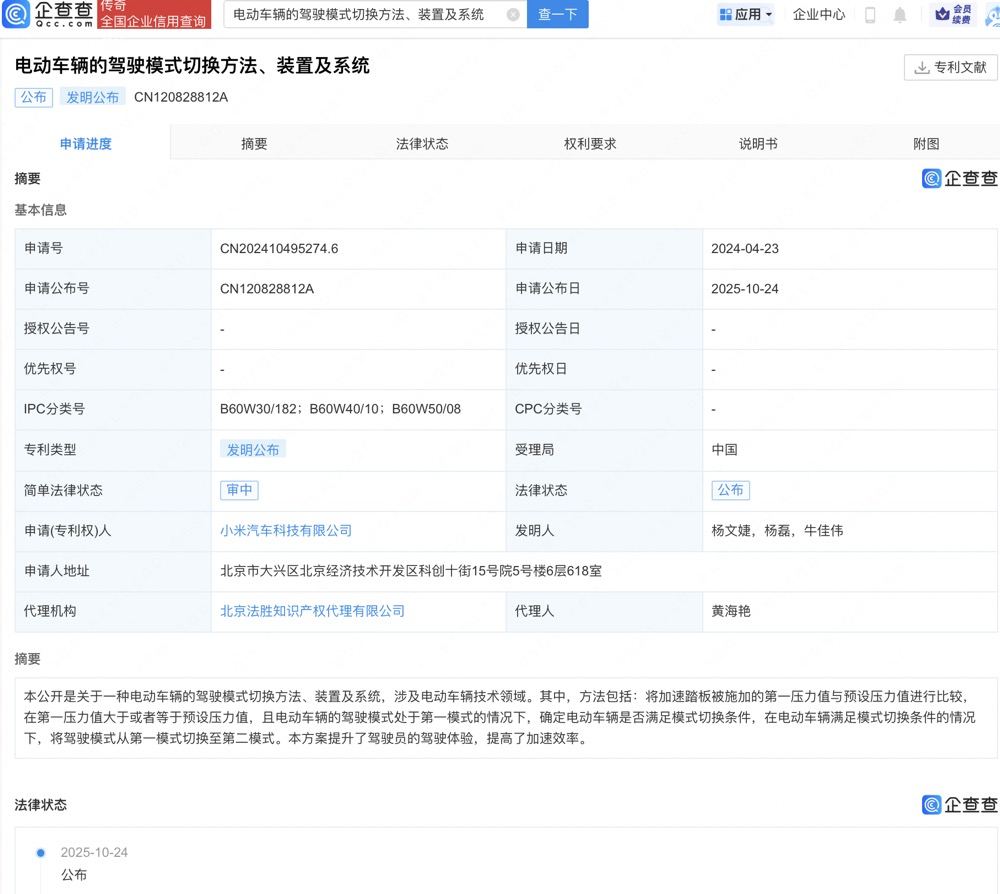Open the 附图 tab
This screenshot has height=894, width=1000.
926,143
